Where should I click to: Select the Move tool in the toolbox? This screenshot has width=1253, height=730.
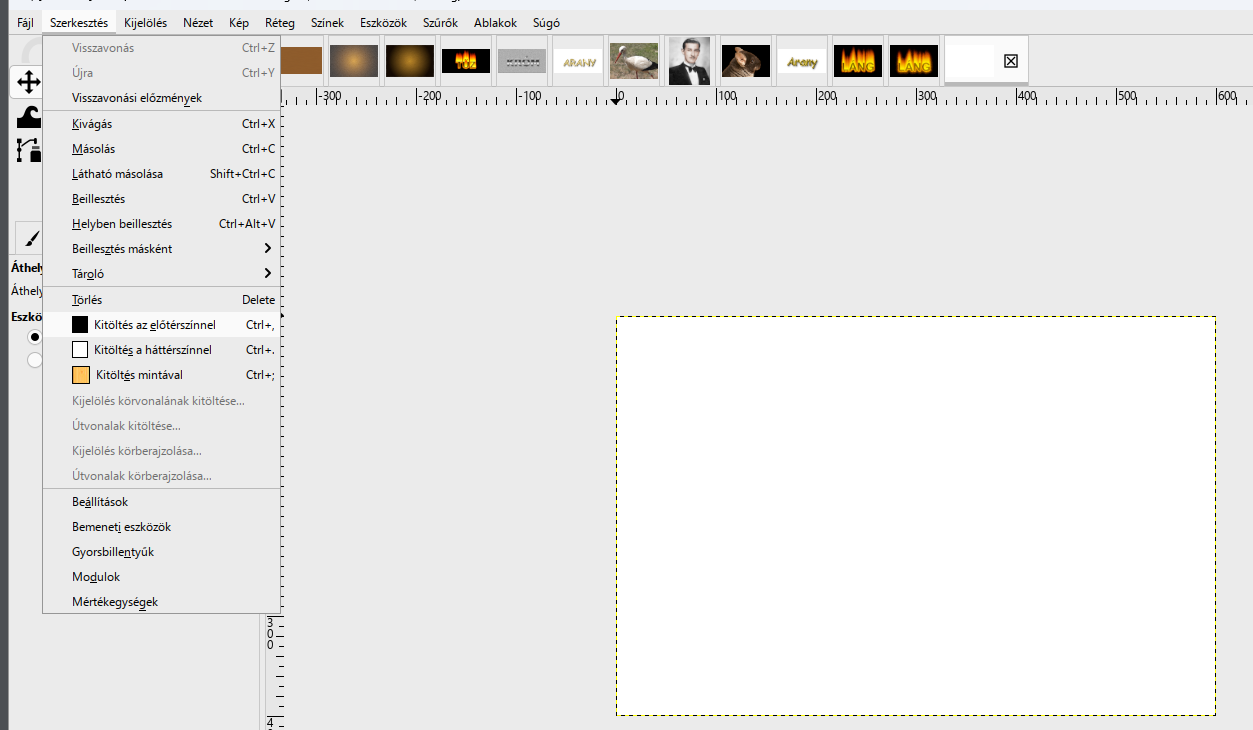[27, 82]
